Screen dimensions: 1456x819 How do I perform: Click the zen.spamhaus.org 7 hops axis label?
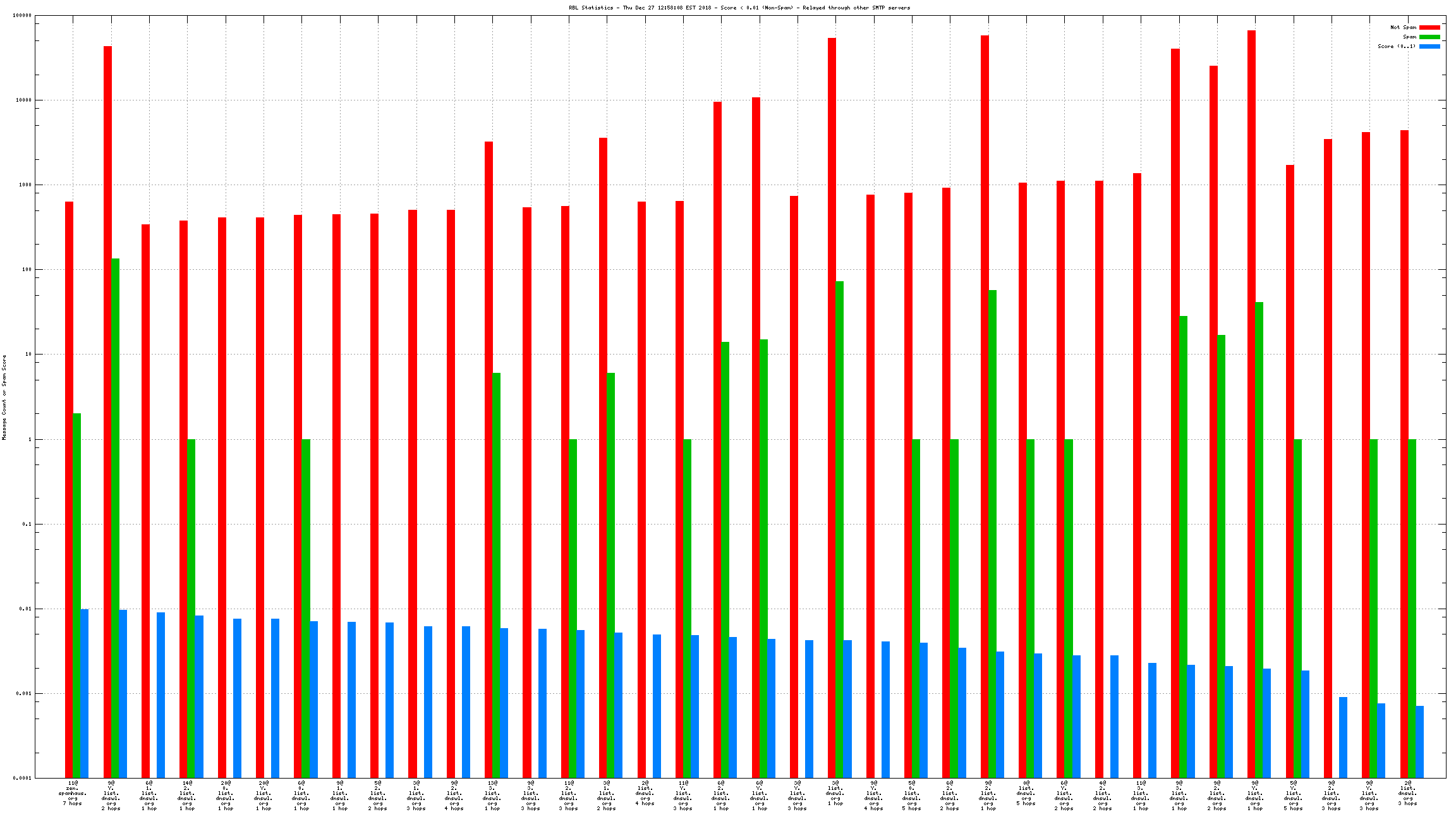click(73, 793)
